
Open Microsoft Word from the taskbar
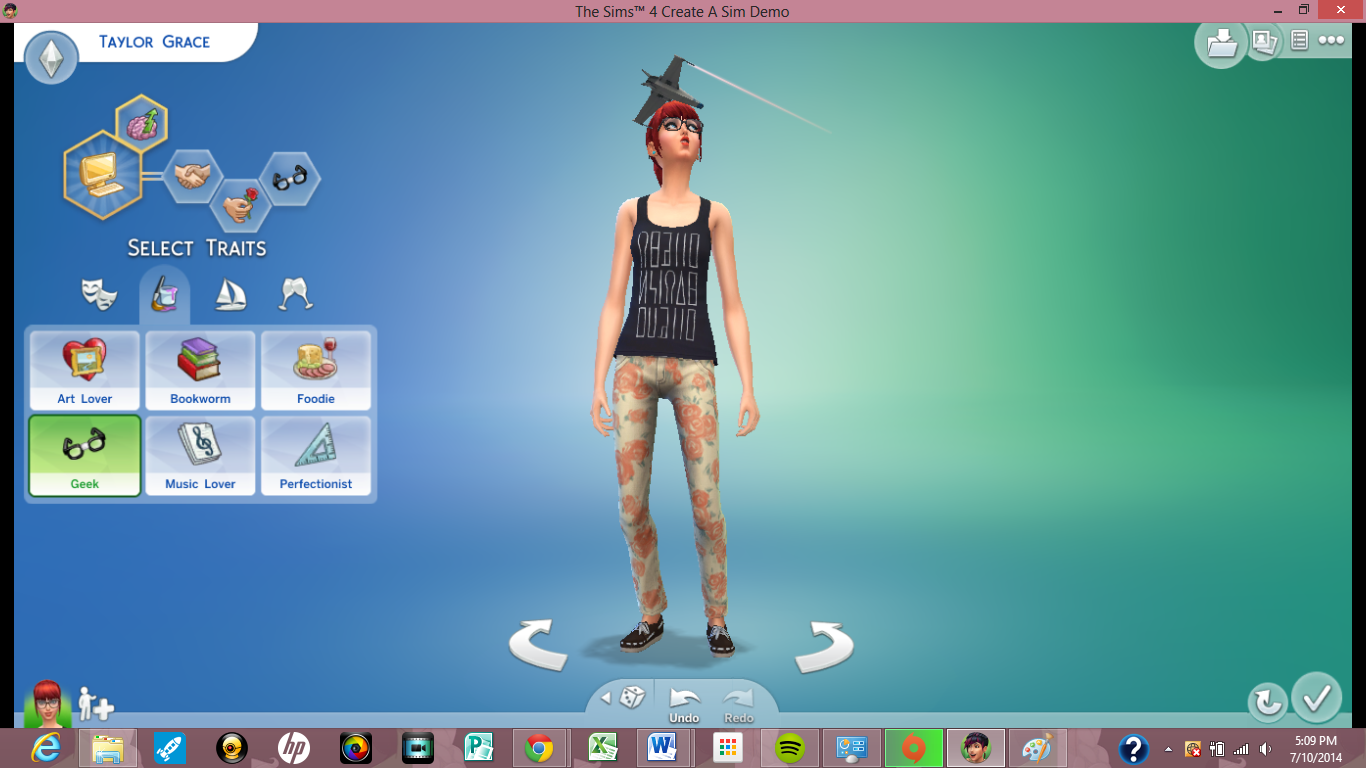point(664,748)
